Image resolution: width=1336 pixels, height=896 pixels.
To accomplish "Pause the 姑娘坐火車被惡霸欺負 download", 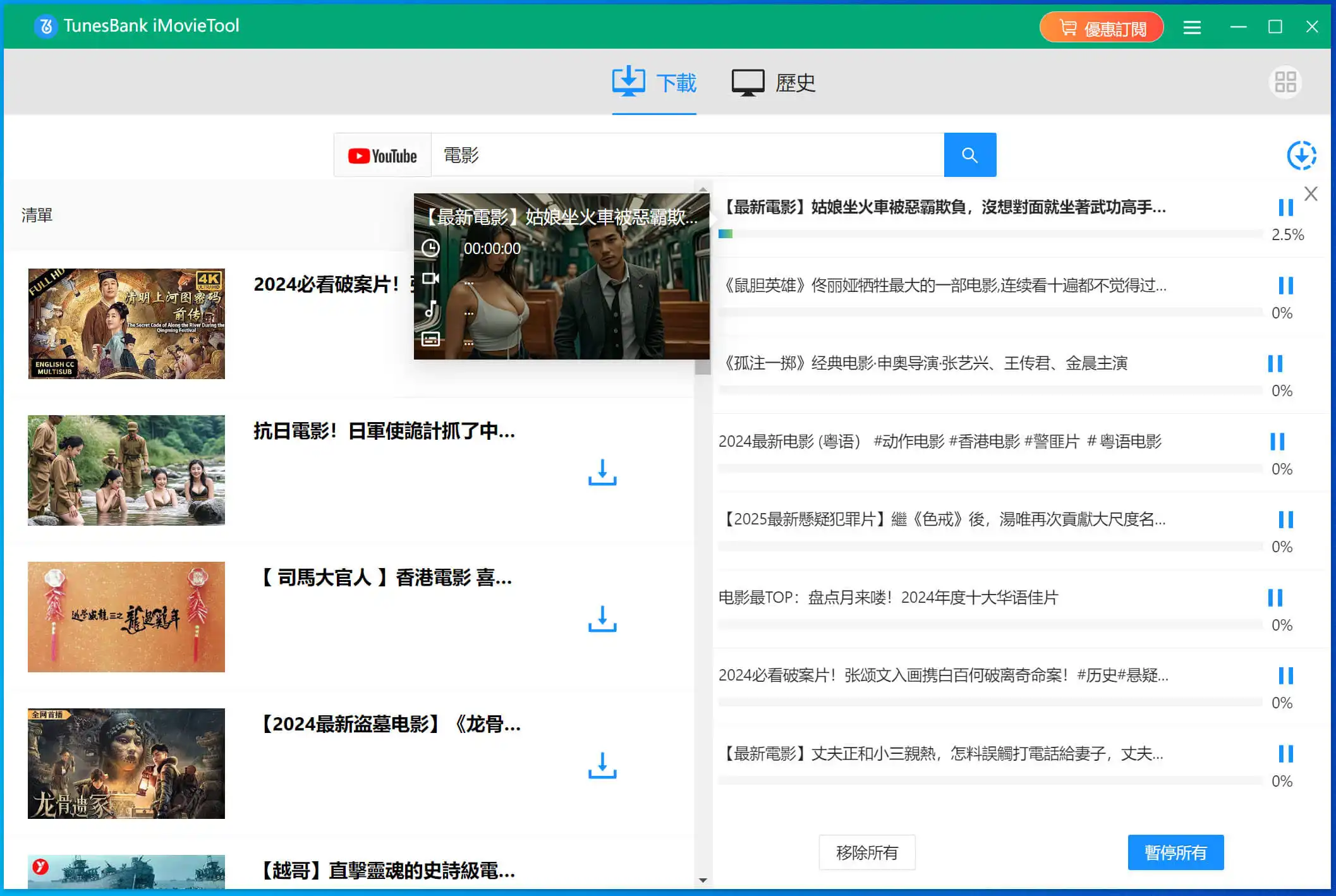I will (1285, 207).
